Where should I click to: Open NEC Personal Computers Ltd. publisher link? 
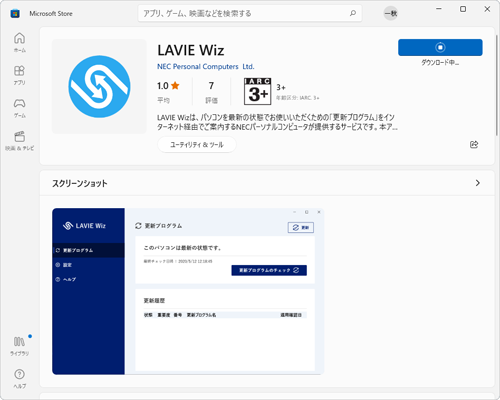point(206,67)
